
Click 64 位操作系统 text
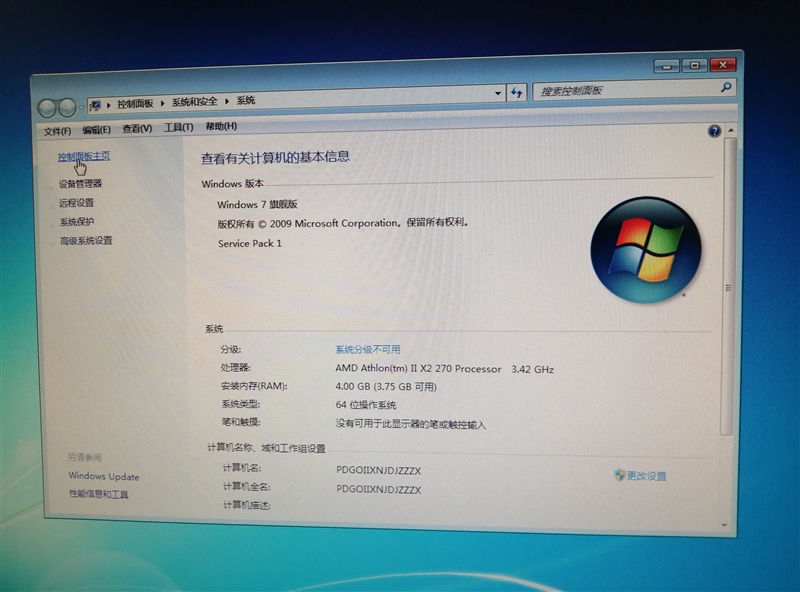tap(366, 405)
